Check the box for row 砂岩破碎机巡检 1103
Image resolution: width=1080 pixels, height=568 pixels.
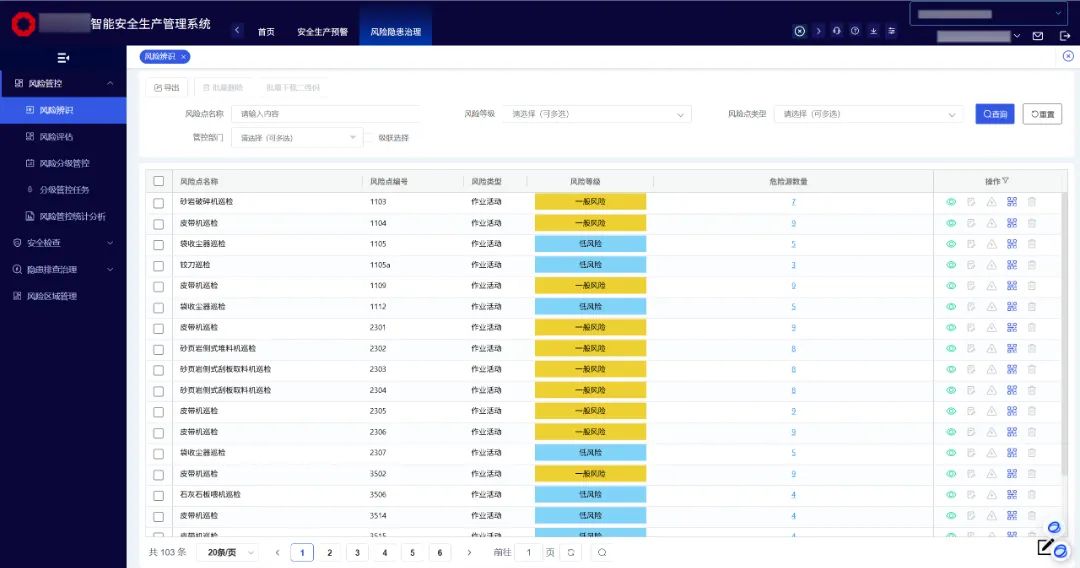click(158, 203)
